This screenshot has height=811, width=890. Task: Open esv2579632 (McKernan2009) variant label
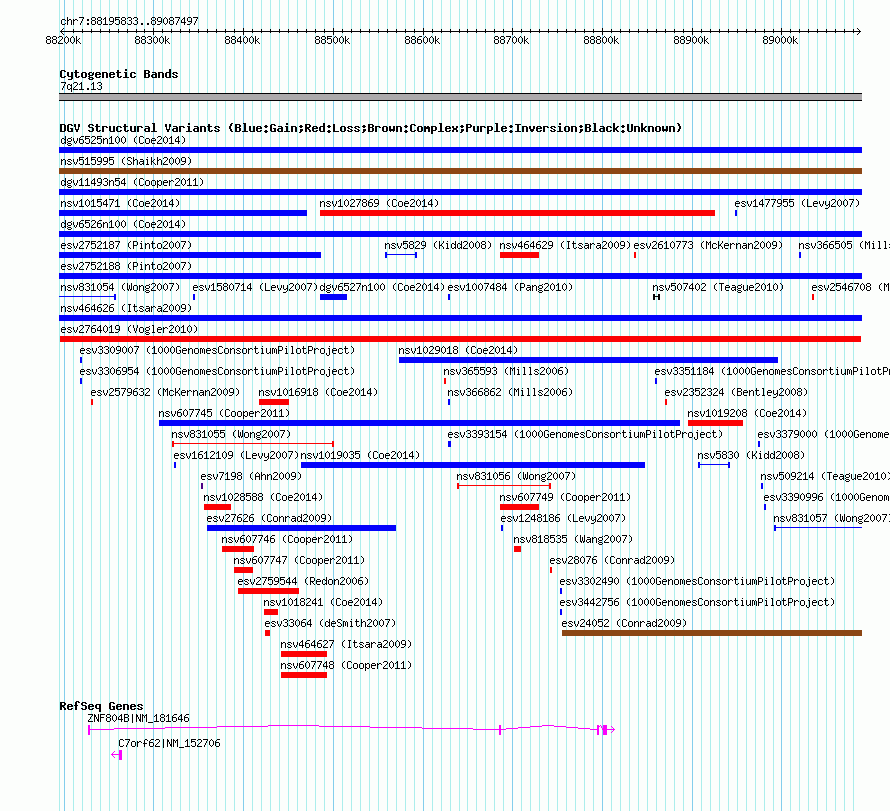click(165, 392)
